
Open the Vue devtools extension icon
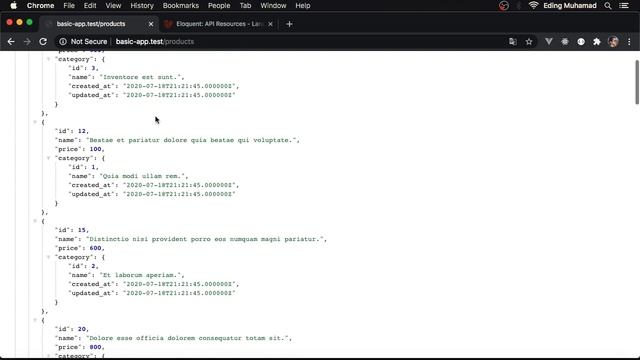click(x=549, y=42)
